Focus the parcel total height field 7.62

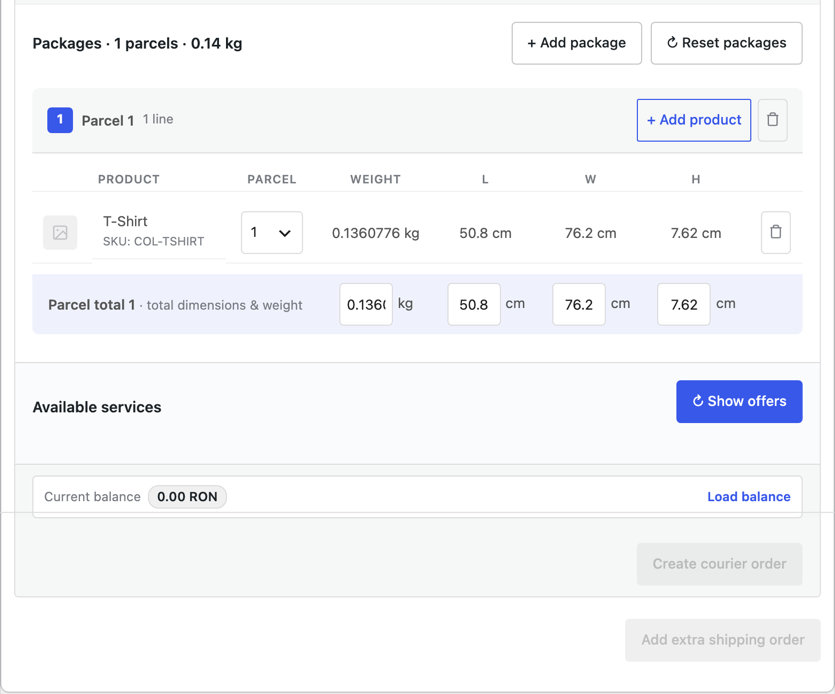(x=684, y=305)
